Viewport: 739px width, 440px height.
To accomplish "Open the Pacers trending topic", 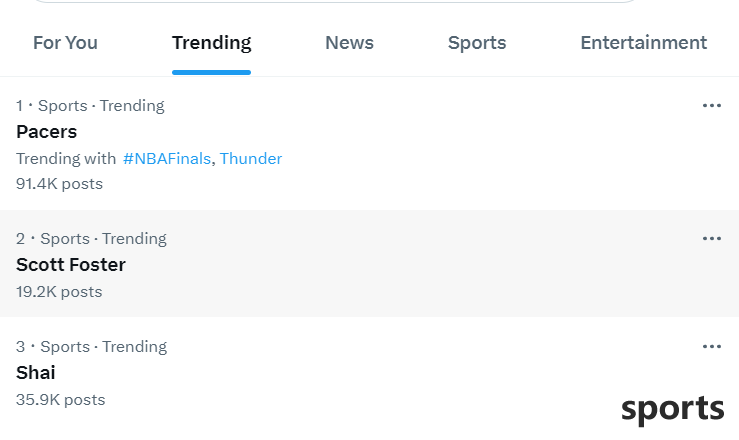I will pos(47,132).
